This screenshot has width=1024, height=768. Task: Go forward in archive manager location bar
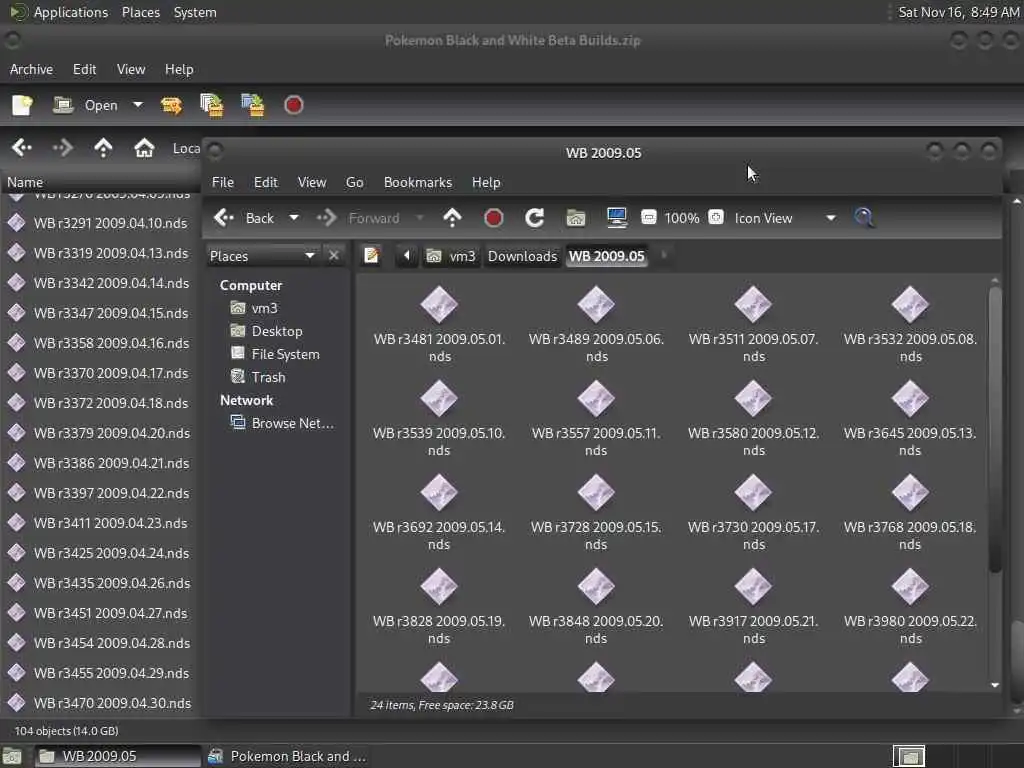pyautogui.click(x=63, y=148)
